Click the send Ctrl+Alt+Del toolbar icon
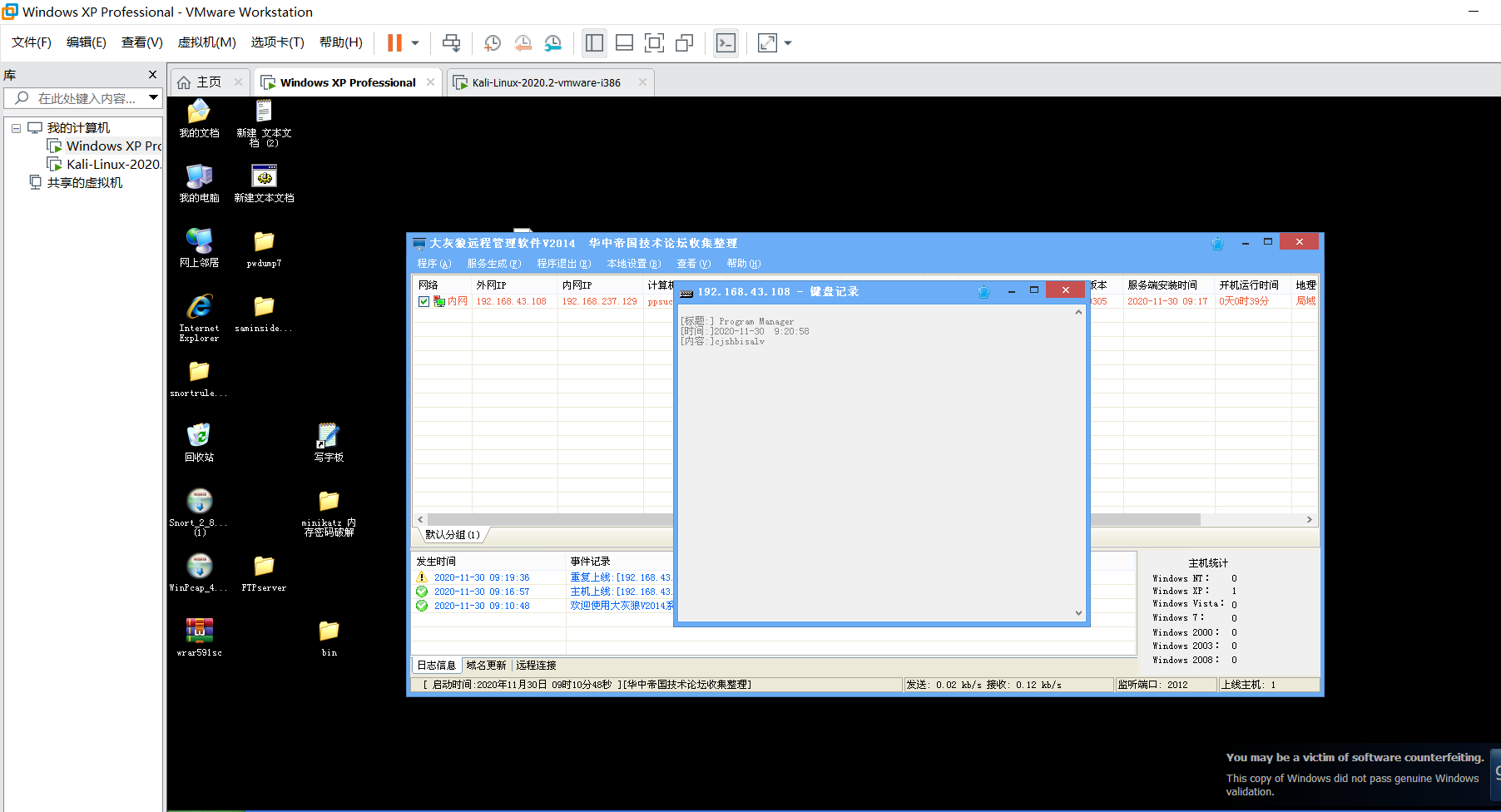Screen dimensions: 1501x812 pos(451,43)
